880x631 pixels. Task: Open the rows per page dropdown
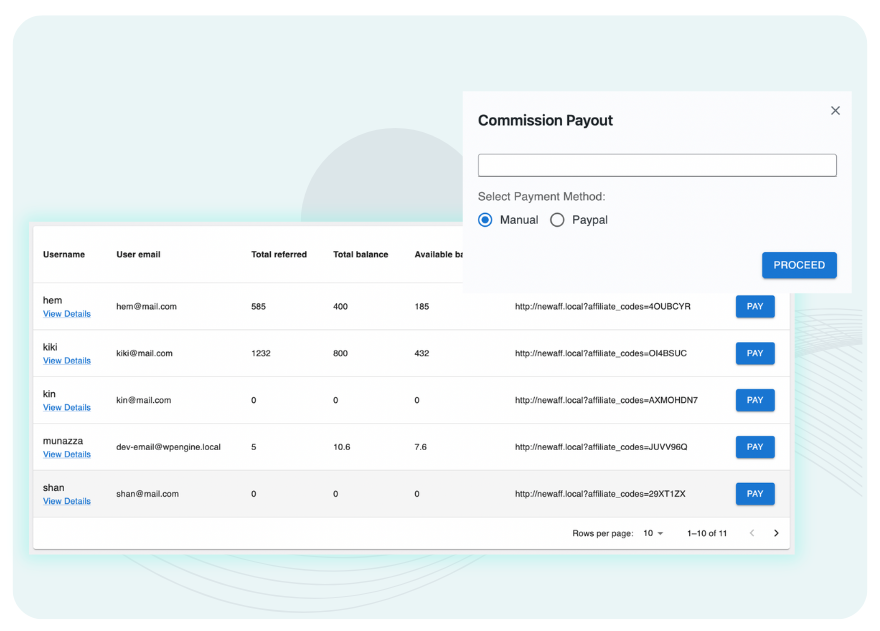pyautogui.click(x=653, y=533)
